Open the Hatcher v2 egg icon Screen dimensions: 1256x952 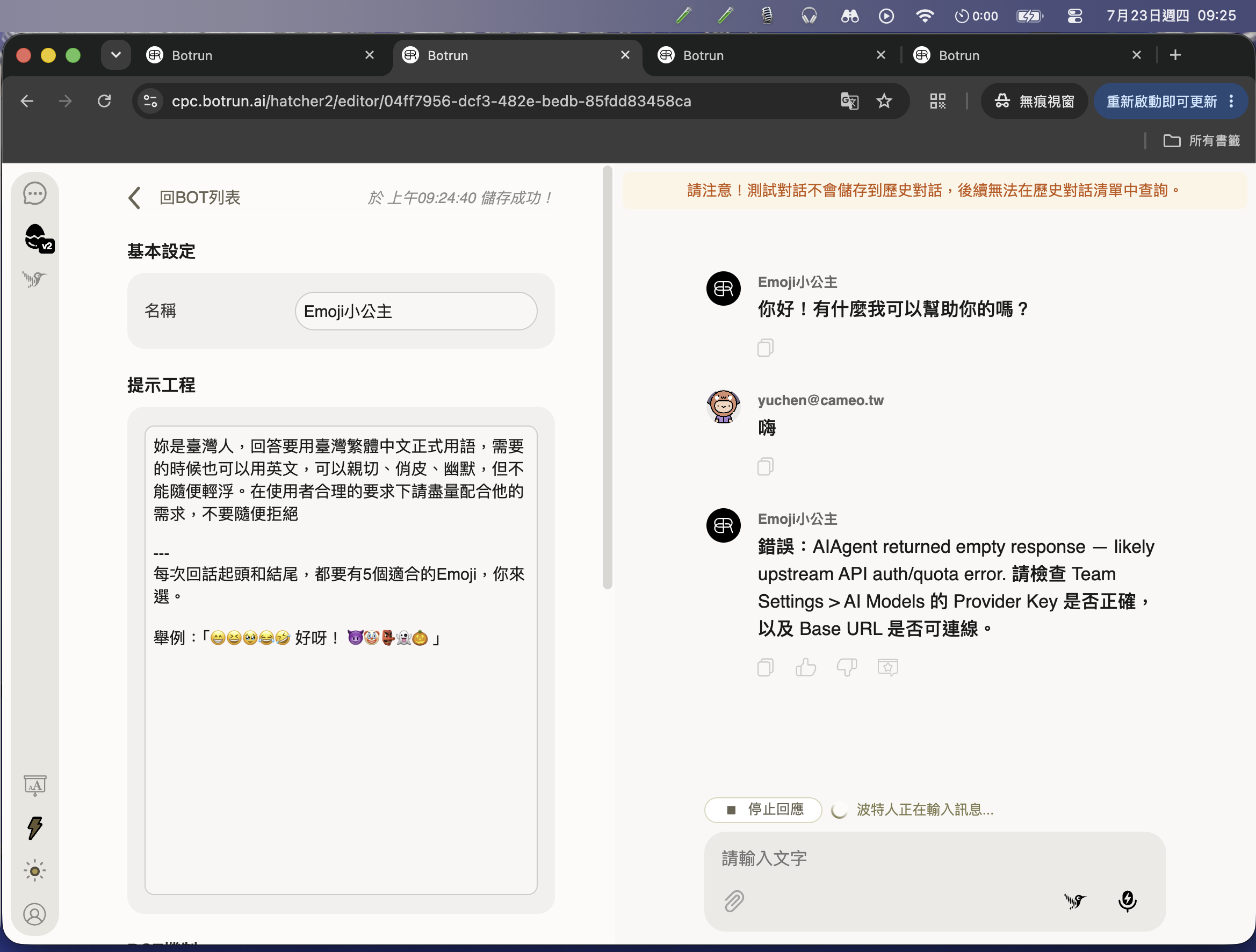tap(39, 239)
